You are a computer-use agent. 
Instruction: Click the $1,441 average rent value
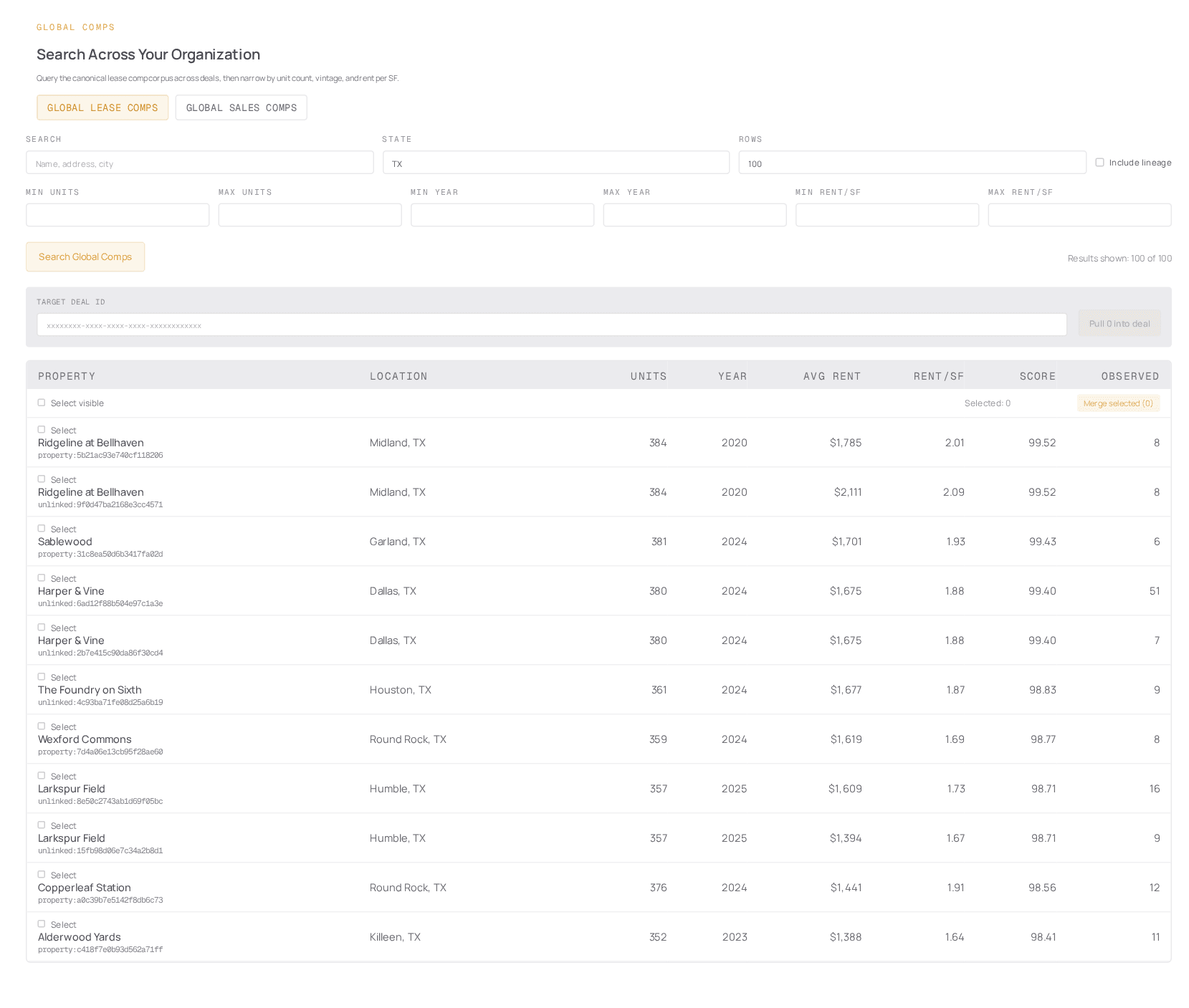point(846,888)
